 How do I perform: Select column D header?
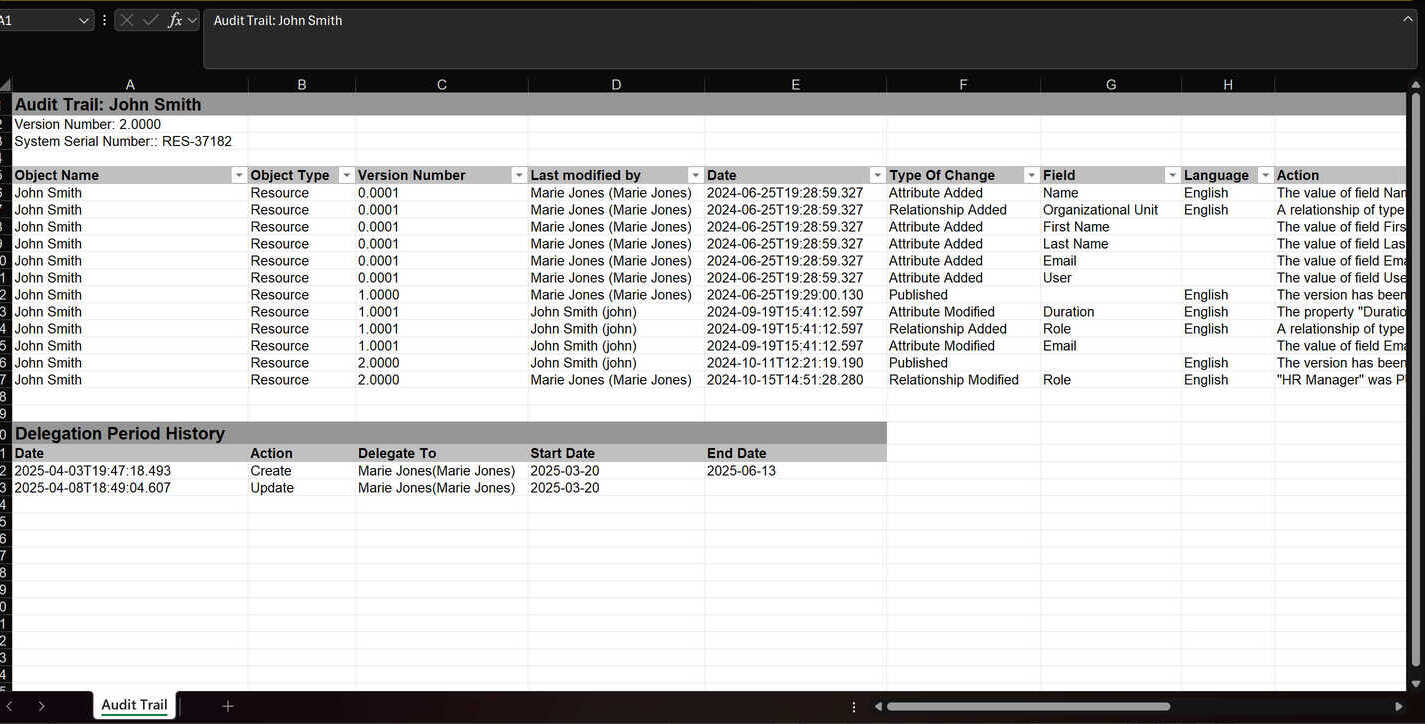click(616, 85)
